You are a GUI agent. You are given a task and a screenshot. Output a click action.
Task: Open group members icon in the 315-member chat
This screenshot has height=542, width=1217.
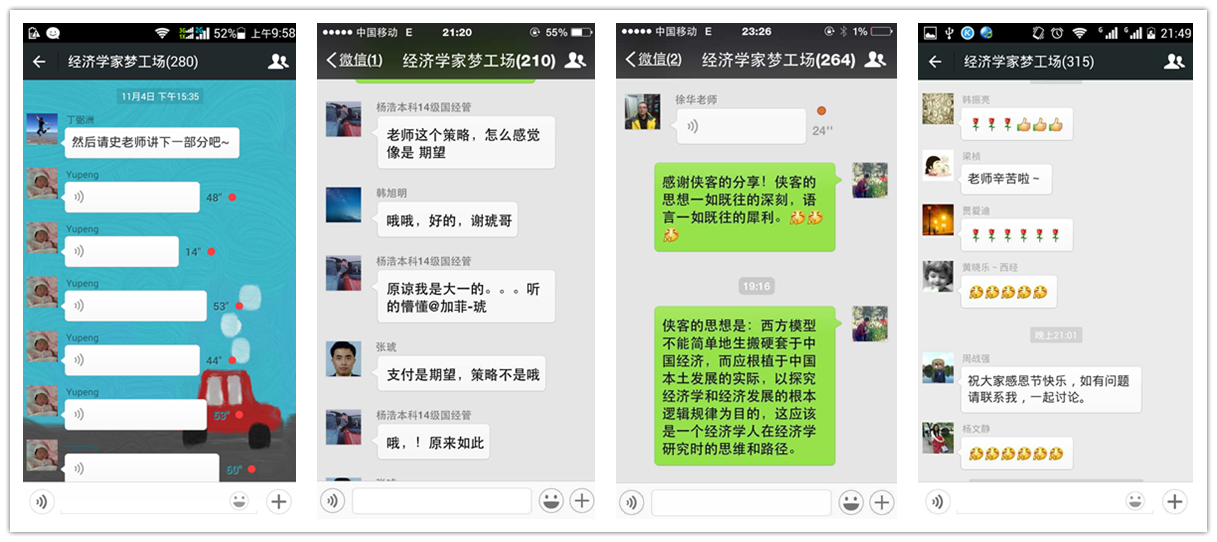1174,62
